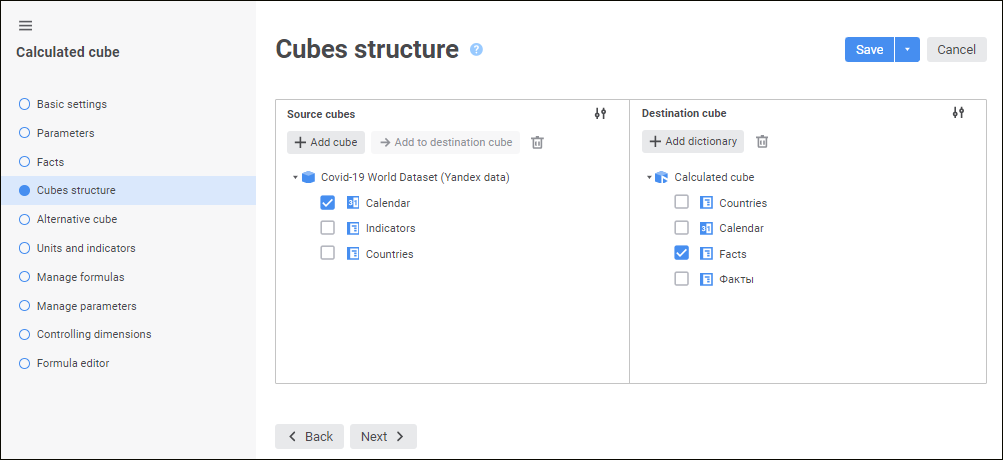Click trash icon in Destination cube
The width and height of the screenshot is (1003, 460).
coord(762,141)
